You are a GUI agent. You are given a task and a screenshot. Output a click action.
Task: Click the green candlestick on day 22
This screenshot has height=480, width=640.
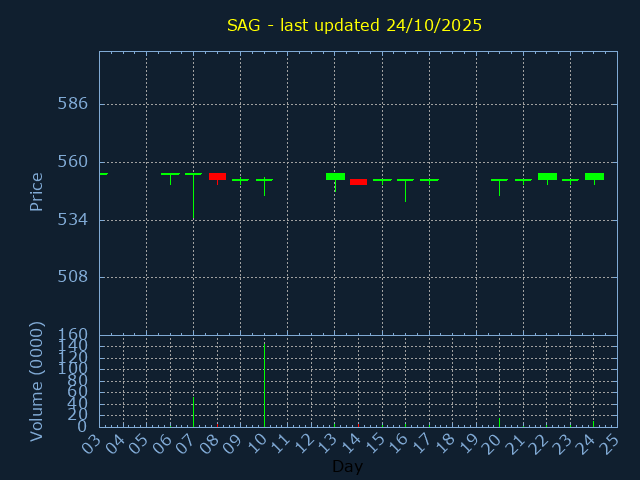(547, 176)
